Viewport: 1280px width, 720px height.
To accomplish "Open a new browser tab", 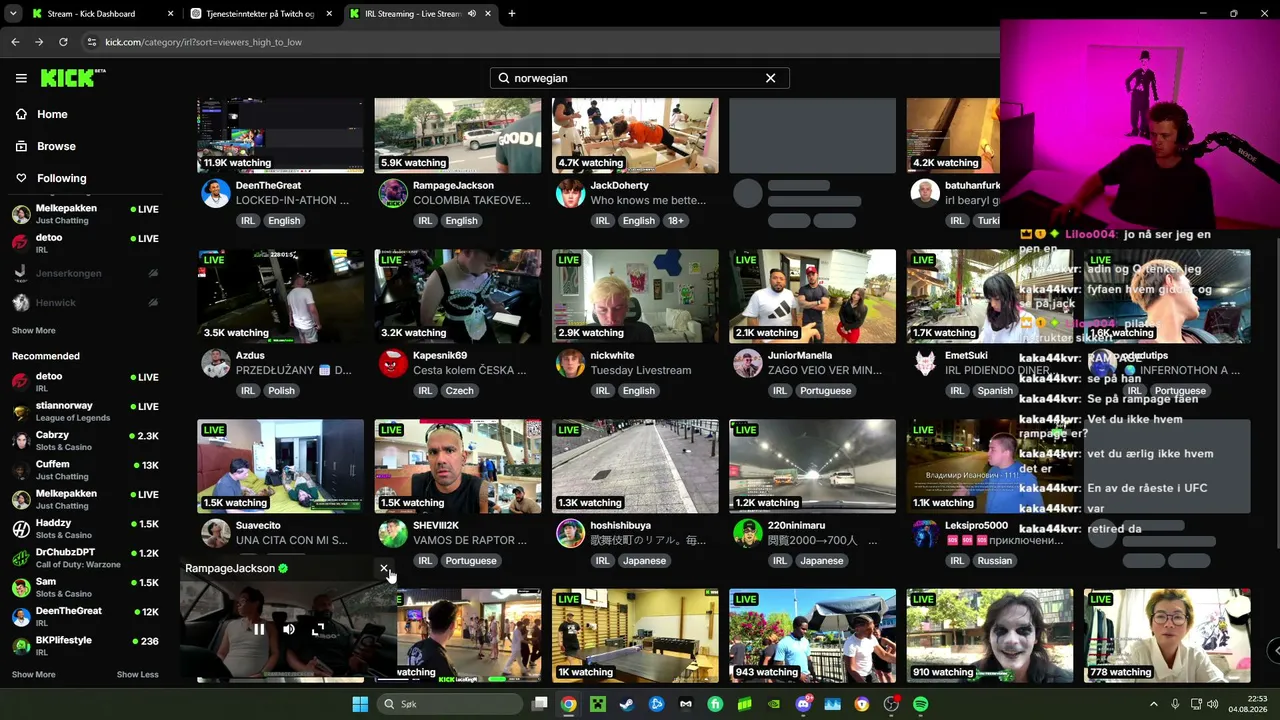I will pos(512,14).
